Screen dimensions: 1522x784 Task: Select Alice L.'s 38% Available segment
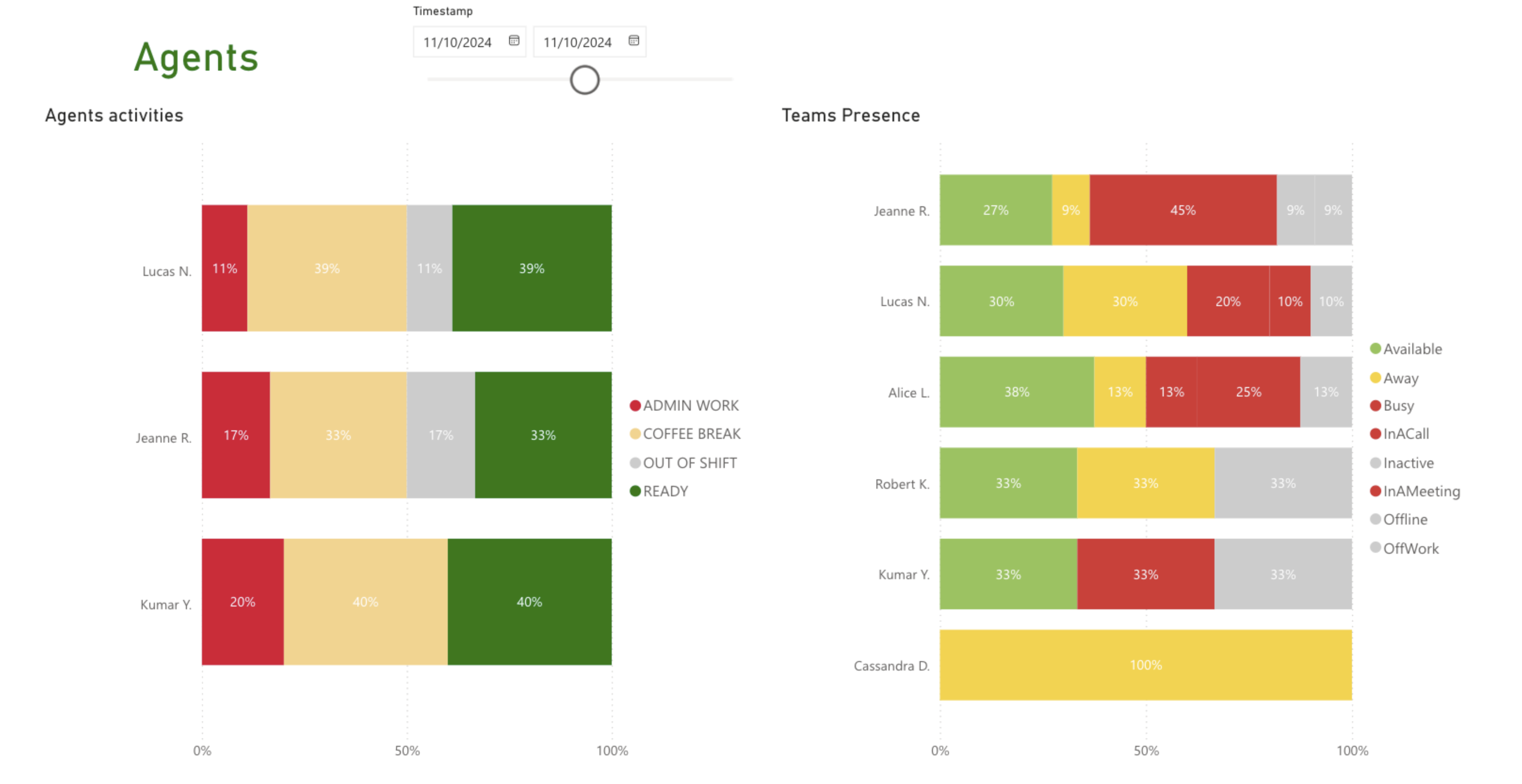pyautogui.click(x=1016, y=392)
